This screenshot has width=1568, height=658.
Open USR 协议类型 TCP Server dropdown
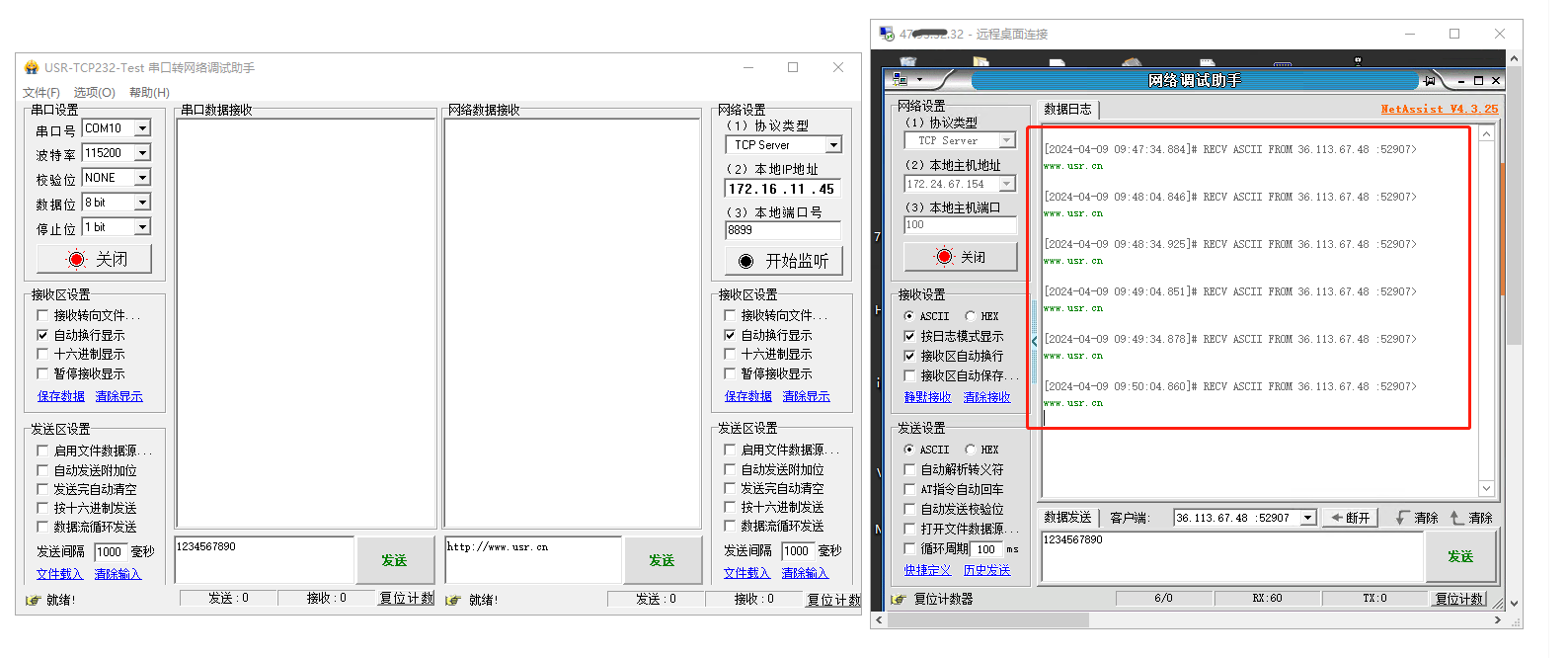[x=833, y=145]
